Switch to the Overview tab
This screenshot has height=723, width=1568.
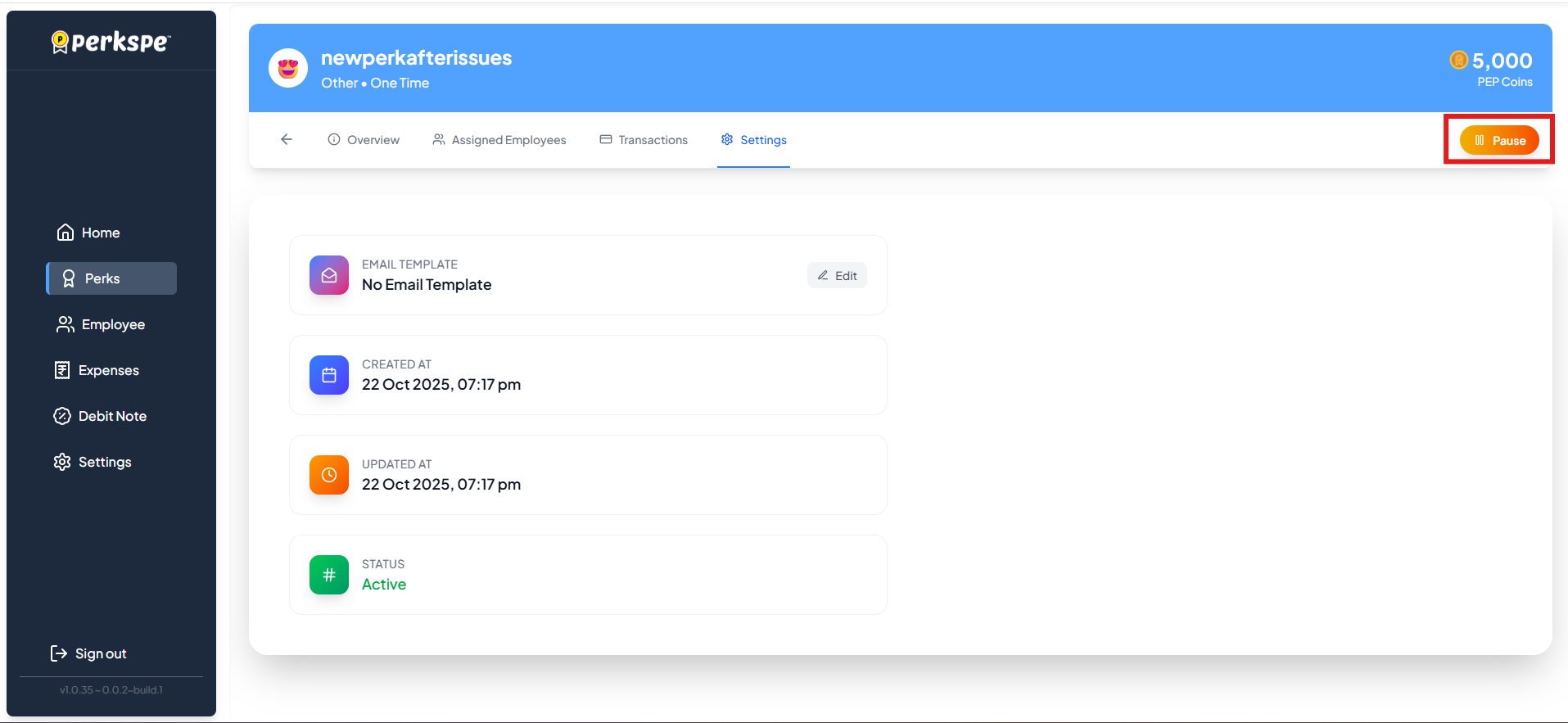364,140
